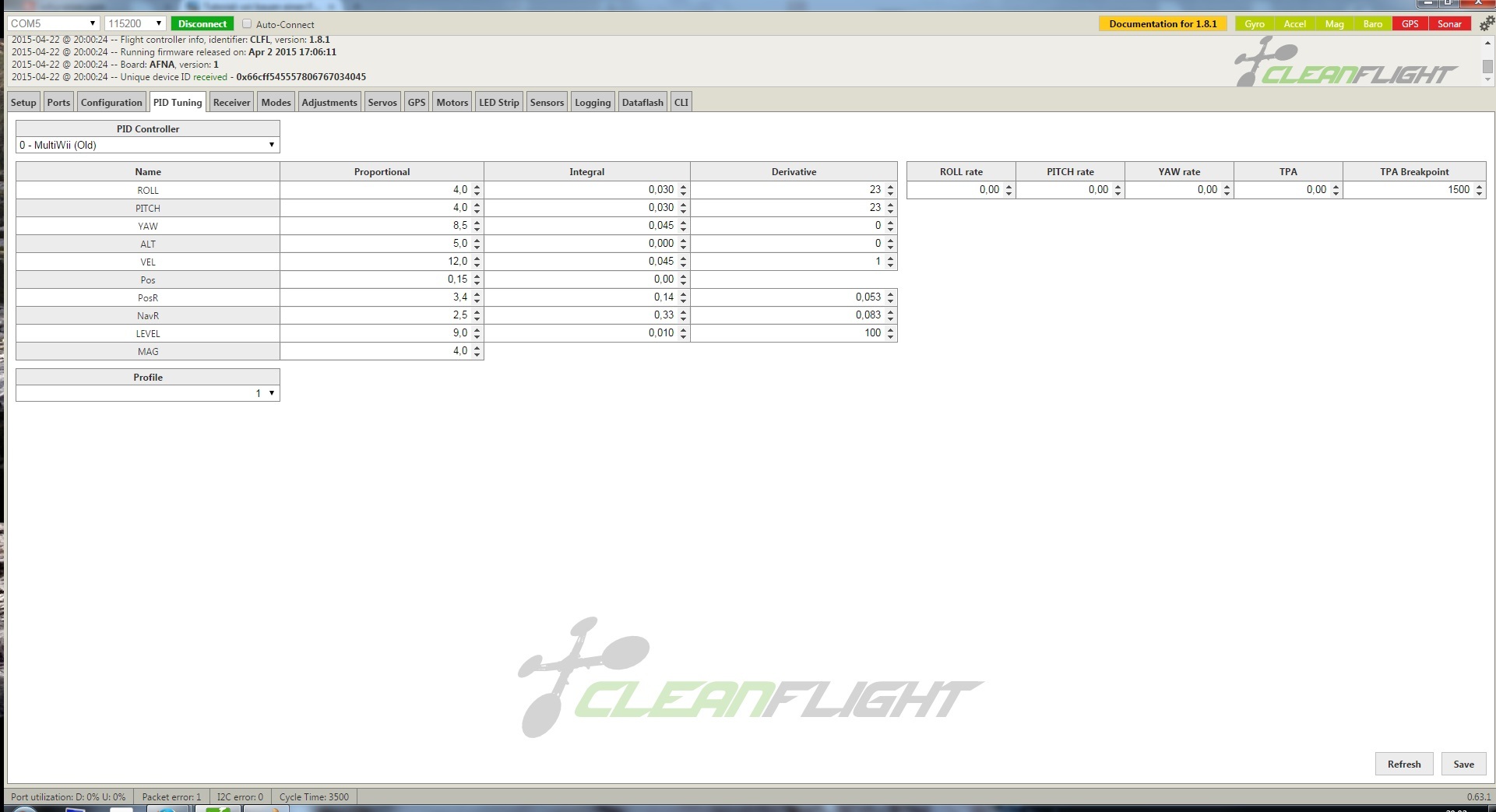The image size is (1496, 812).
Task: Click the 'I2C error: 0' status text
Action: (x=240, y=796)
